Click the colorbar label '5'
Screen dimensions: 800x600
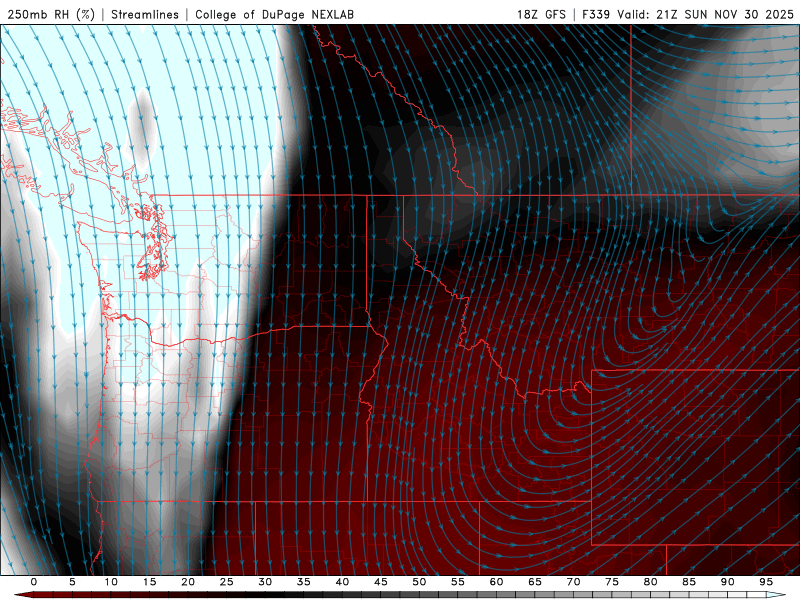pos(72,582)
